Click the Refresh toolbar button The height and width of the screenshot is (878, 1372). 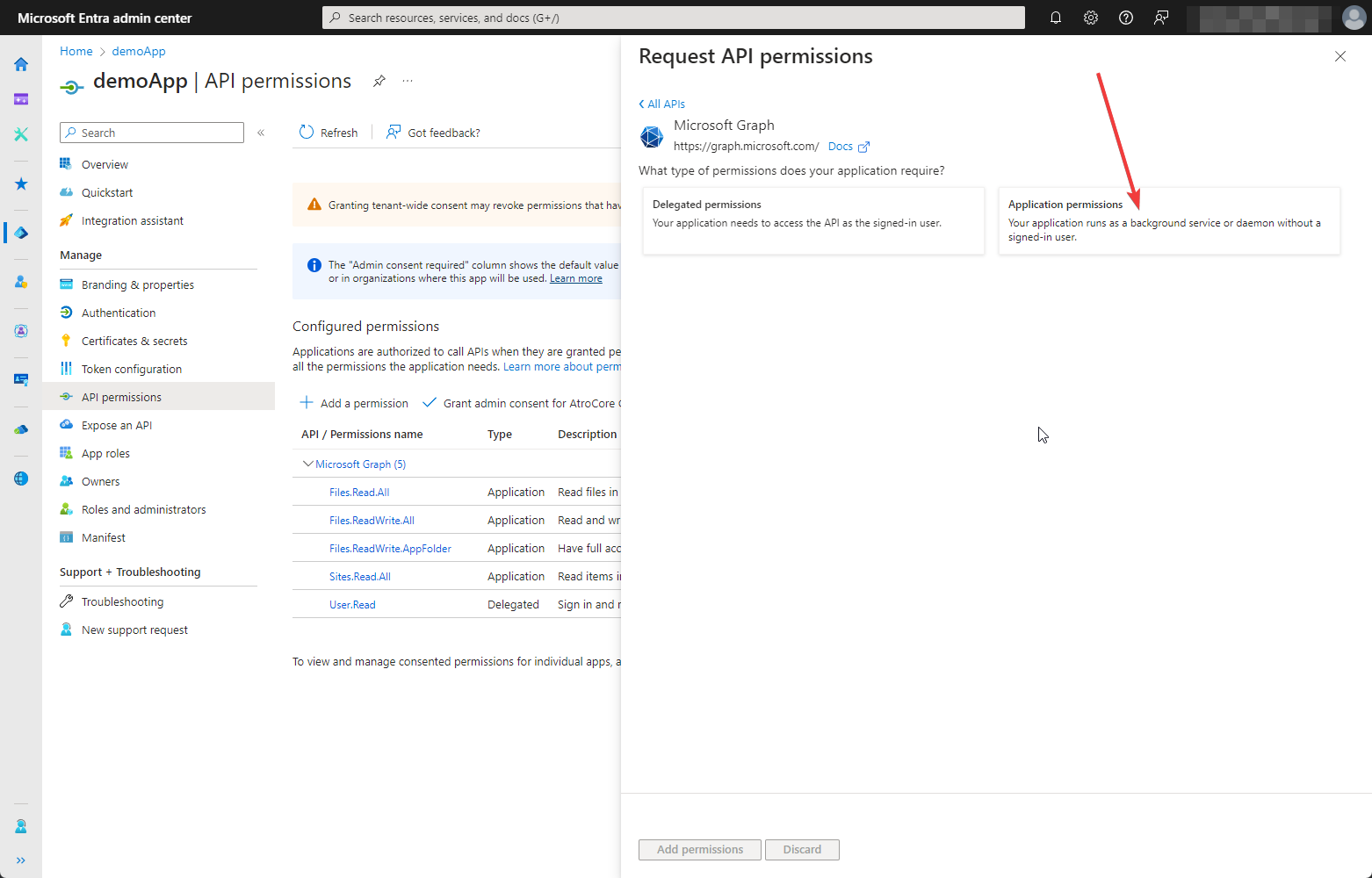tap(329, 133)
